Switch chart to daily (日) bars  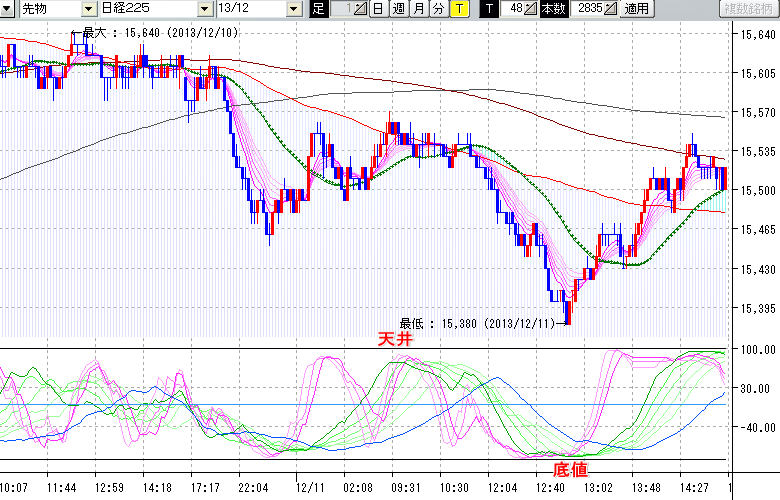click(x=377, y=9)
